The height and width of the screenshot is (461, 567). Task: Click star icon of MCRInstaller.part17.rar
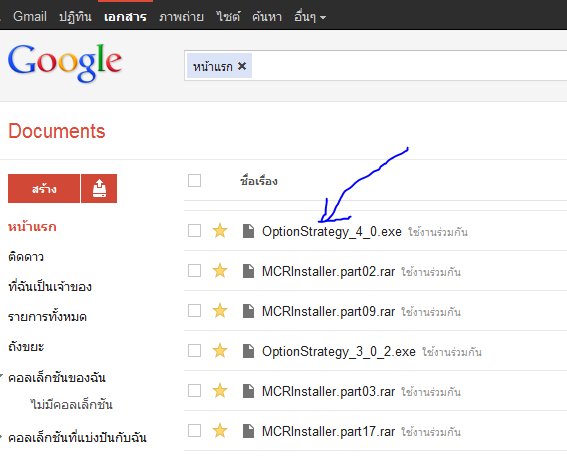tap(220, 431)
